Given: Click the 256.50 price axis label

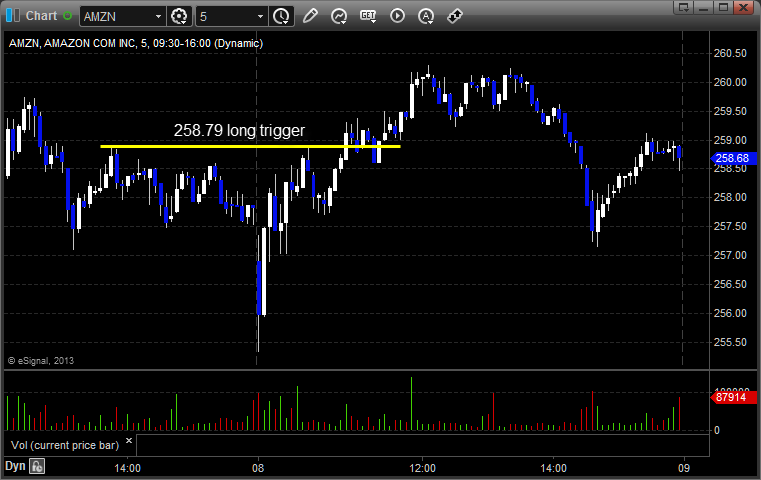Looking at the screenshot, I should coord(730,284).
